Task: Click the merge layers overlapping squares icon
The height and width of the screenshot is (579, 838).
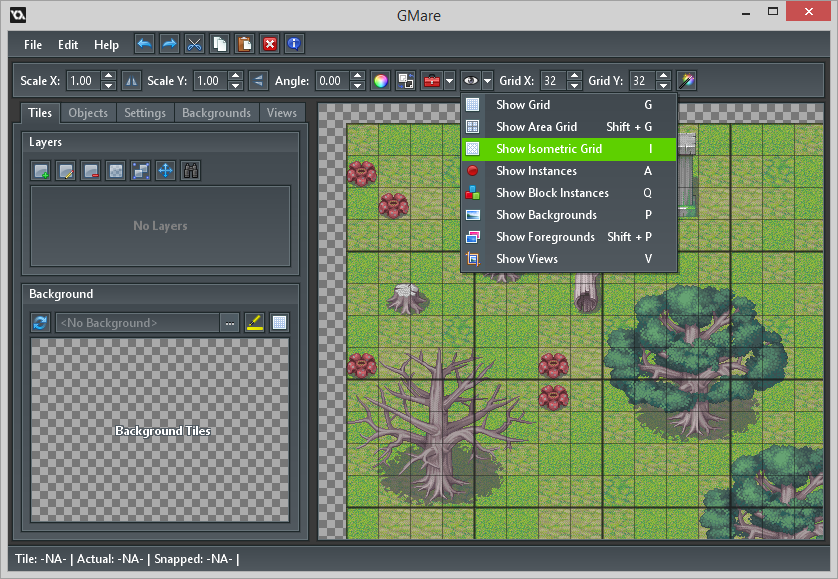Action: coord(141,171)
